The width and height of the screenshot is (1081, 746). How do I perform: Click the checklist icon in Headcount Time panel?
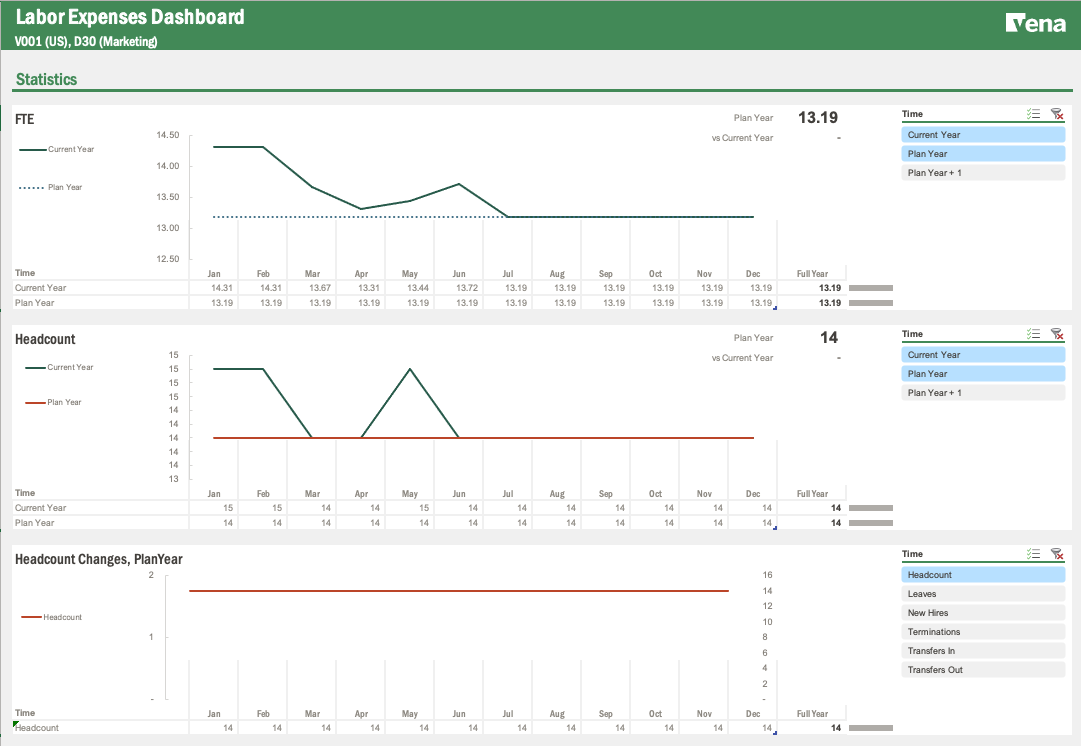click(x=1034, y=333)
